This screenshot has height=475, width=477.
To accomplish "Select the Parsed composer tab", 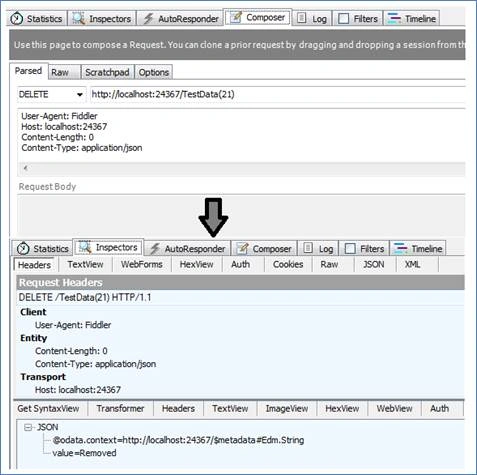I will tap(28, 71).
